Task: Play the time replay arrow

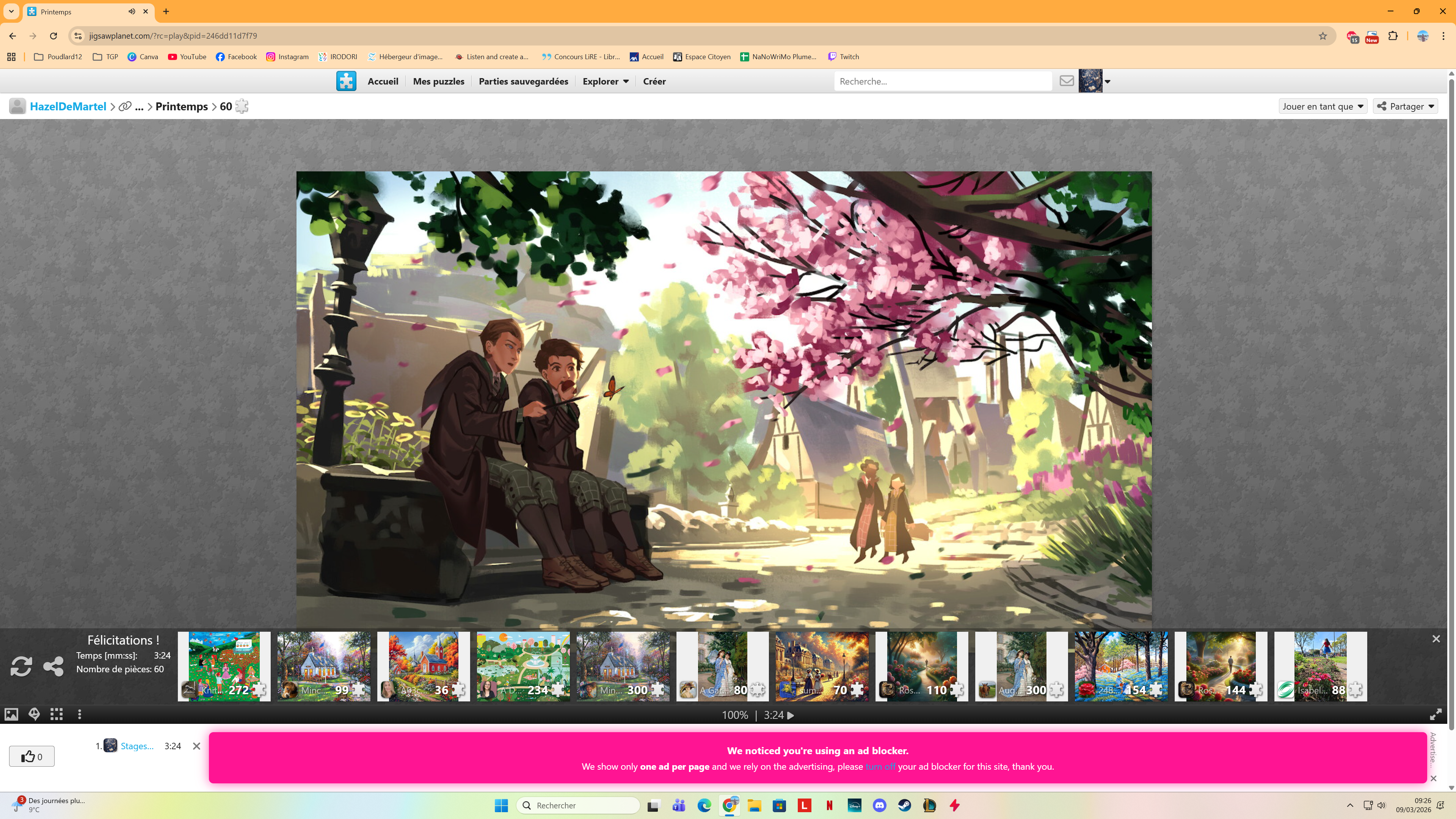Action: click(x=791, y=715)
